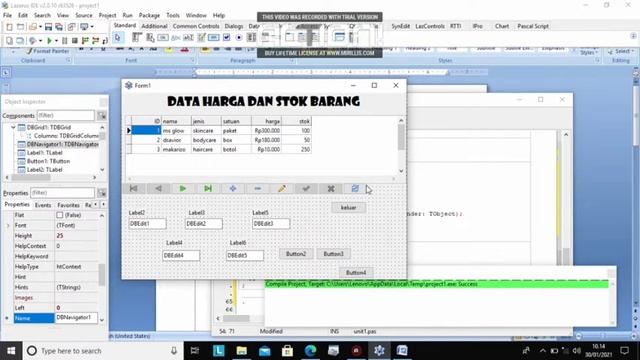Click the DBNavigator Delete minus button
The width and height of the screenshot is (640, 360).
point(257,188)
